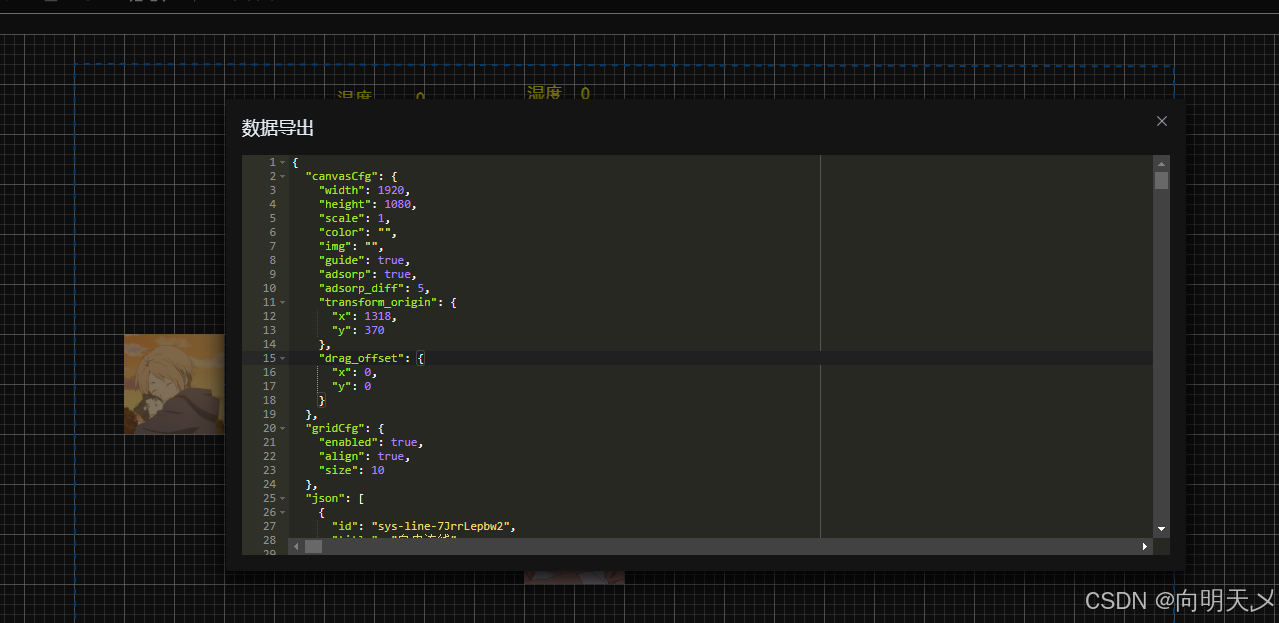
Task: Click the horizontal scrollbar thumb
Action: (x=313, y=546)
